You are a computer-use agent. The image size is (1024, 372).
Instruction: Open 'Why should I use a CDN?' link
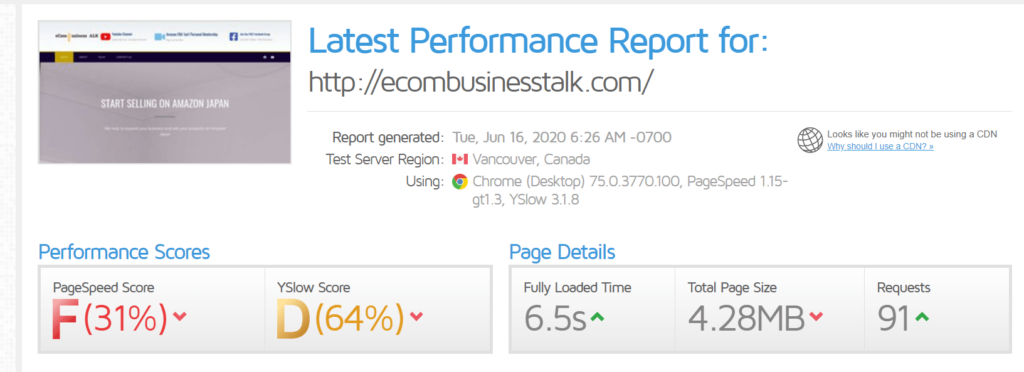(x=880, y=147)
